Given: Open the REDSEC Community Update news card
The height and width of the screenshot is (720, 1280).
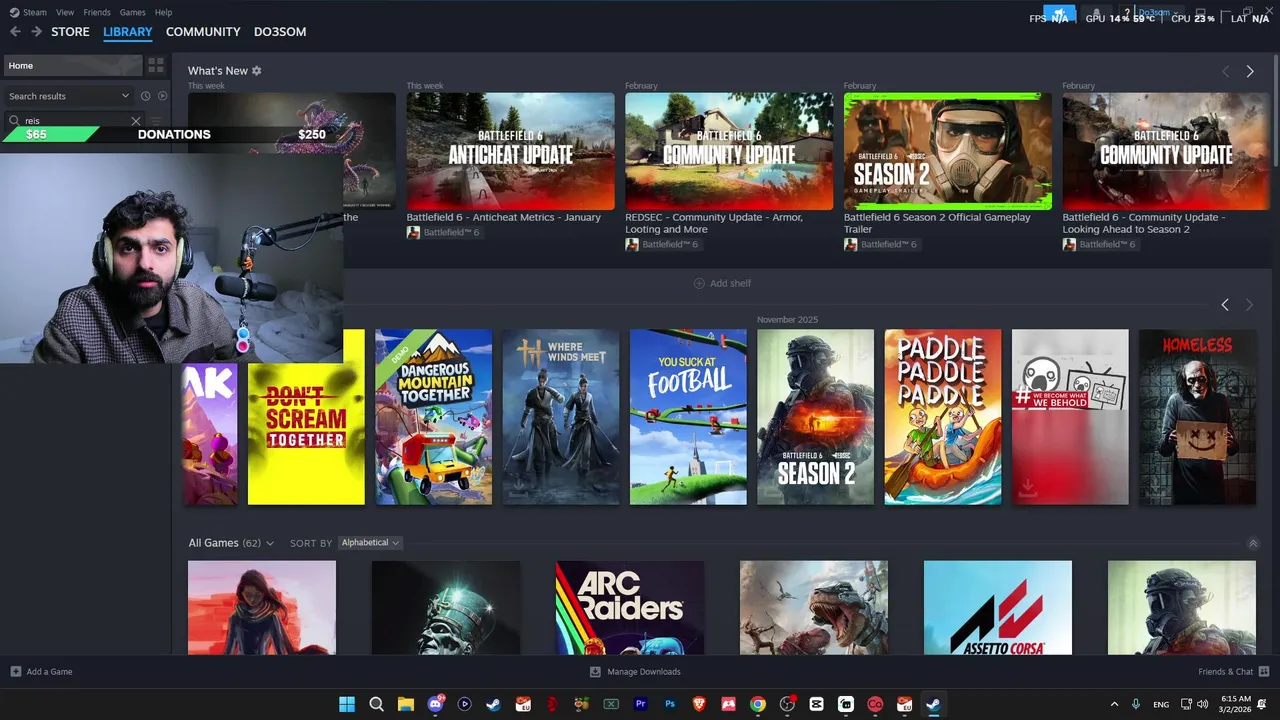Looking at the screenshot, I should point(729,151).
